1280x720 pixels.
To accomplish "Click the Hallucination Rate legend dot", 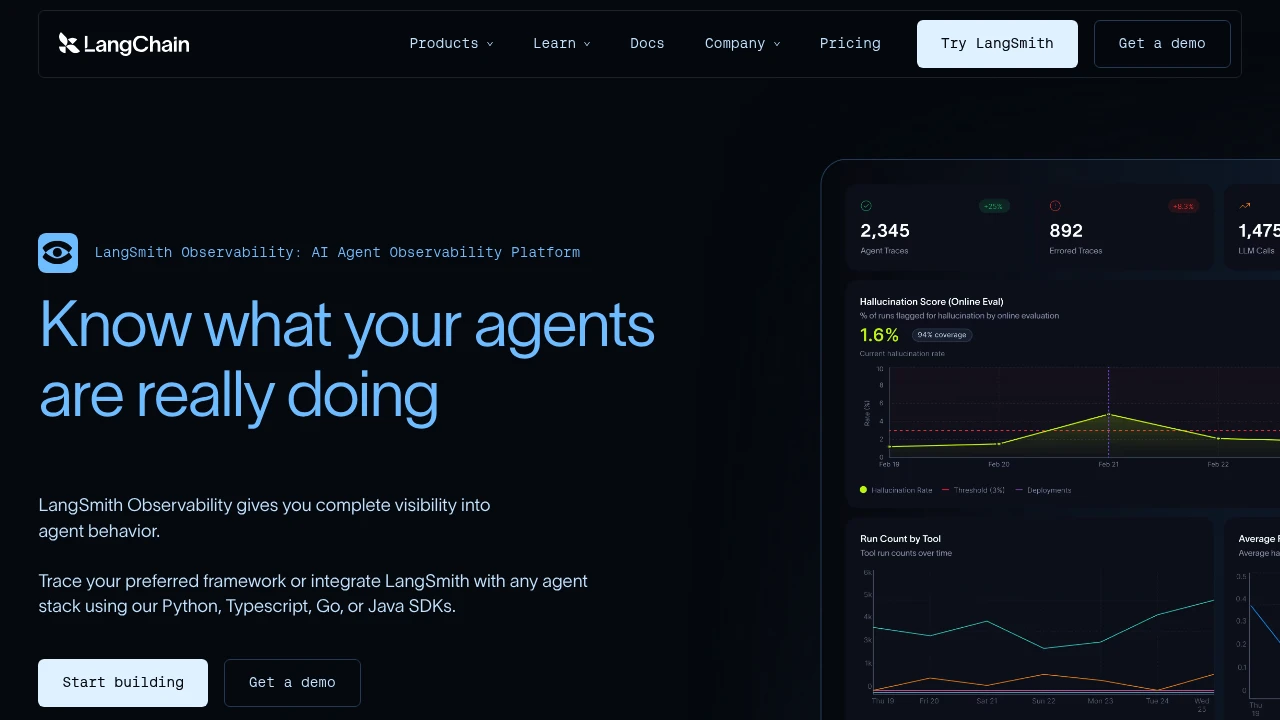I will (863, 490).
